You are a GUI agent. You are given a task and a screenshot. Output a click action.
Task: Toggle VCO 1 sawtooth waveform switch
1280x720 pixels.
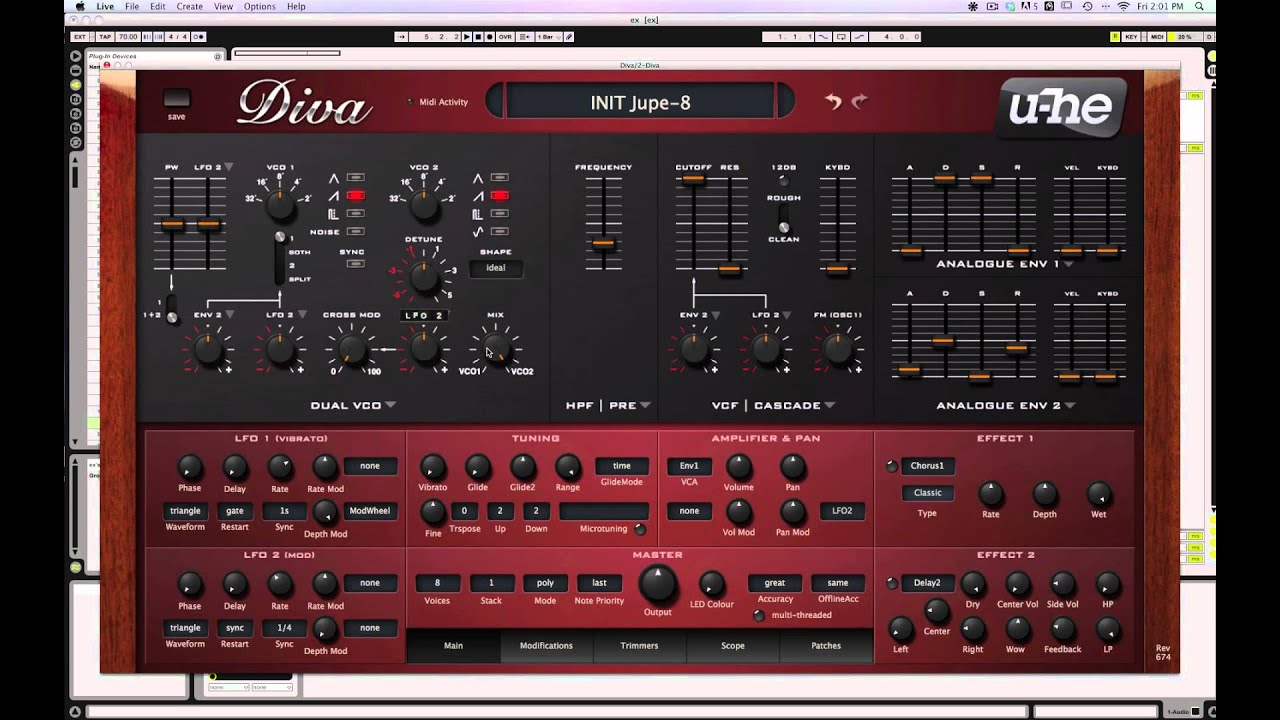coord(355,196)
